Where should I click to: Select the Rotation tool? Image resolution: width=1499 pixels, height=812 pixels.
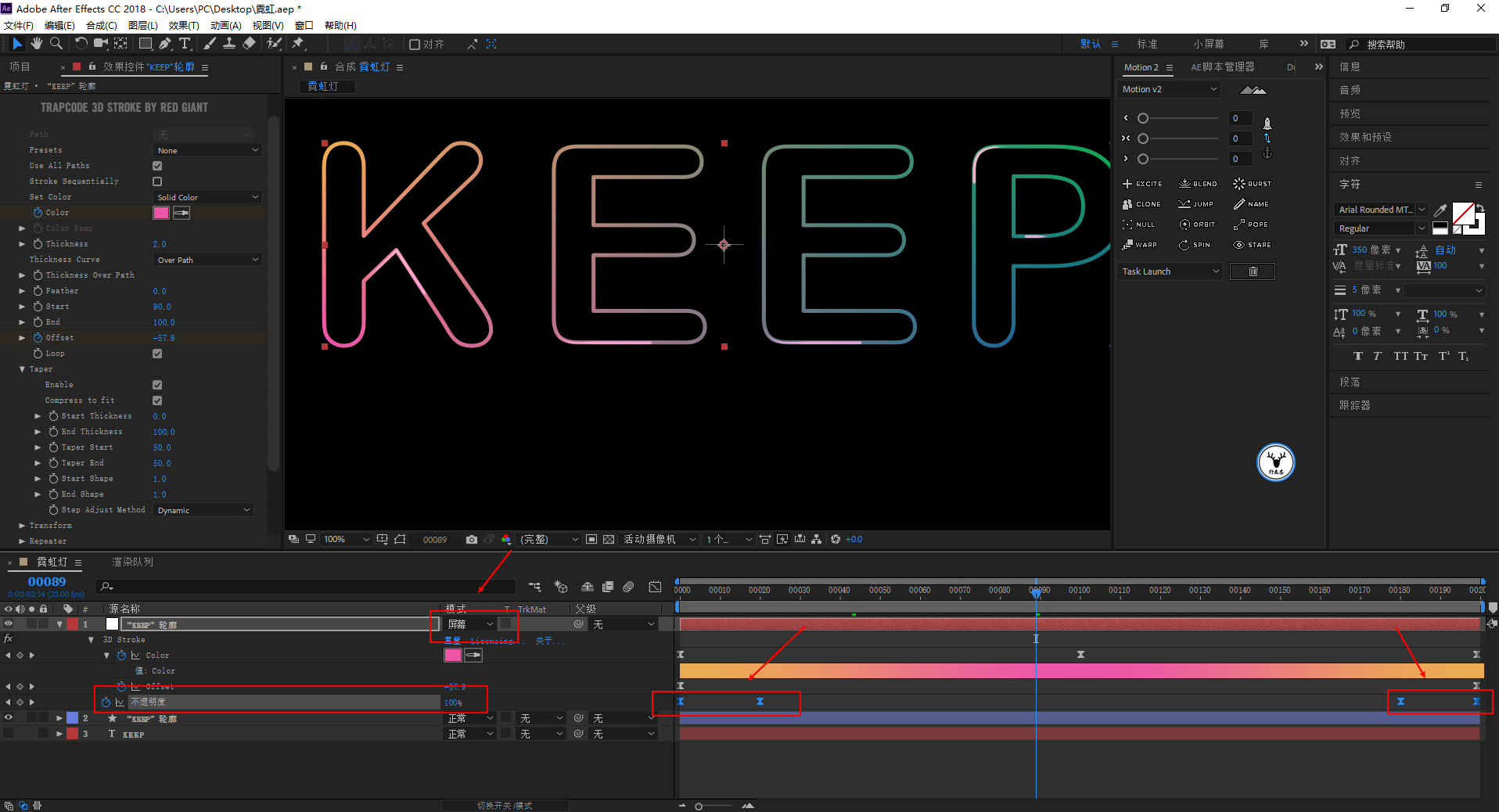tap(81, 44)
